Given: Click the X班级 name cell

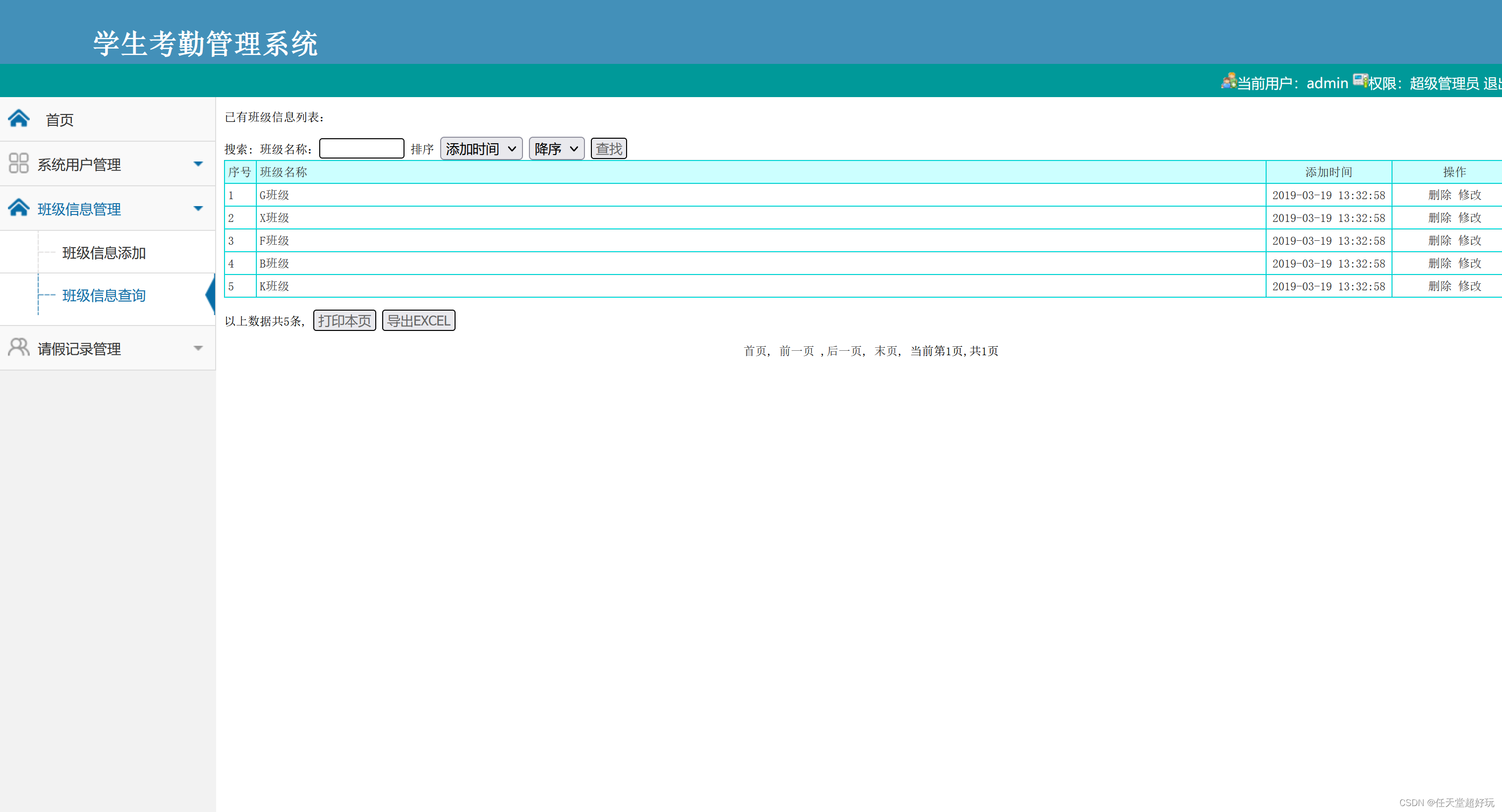Looking at the screenshot, I should coord(761,217).
